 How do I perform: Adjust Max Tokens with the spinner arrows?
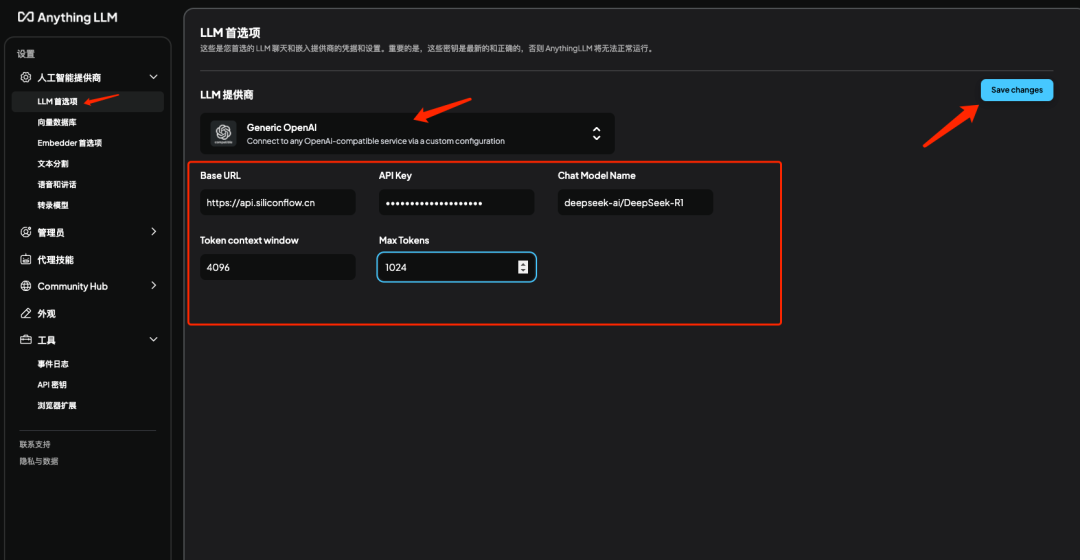pos(523,267)
